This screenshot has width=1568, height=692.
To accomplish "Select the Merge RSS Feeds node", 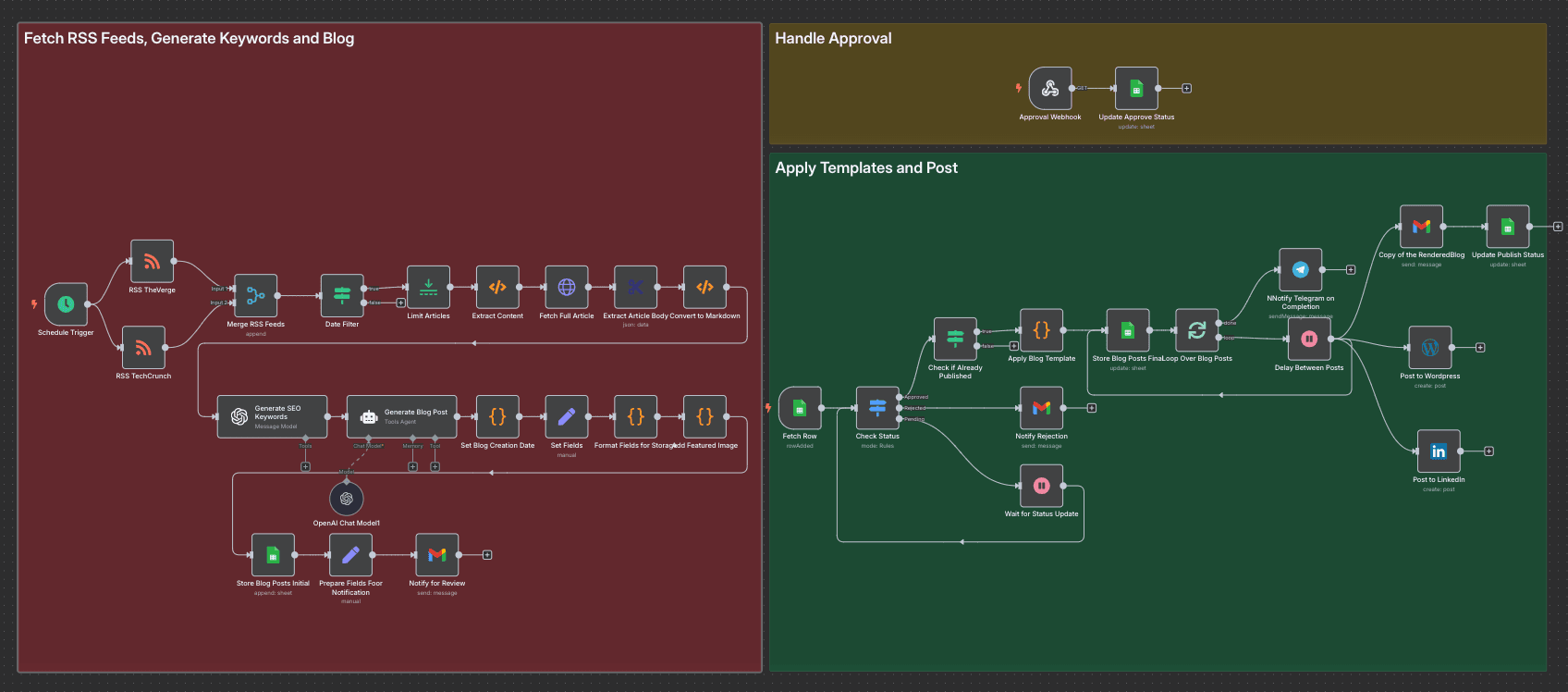I will [x=256, y=296].
